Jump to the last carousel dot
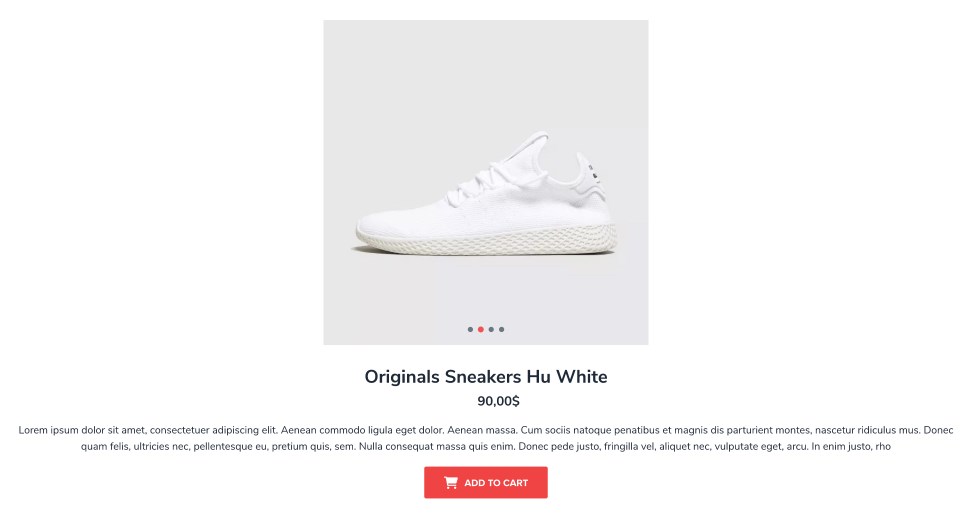962x518 pixels. point(502,330)
